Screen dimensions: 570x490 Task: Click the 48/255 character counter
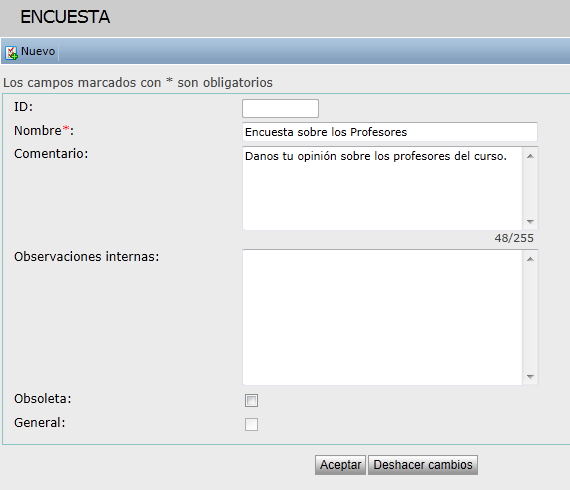(514, 238)
